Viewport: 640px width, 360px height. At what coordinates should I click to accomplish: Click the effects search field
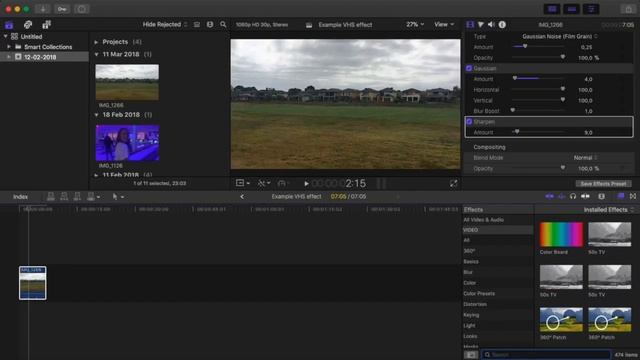[x=546, y=355]
